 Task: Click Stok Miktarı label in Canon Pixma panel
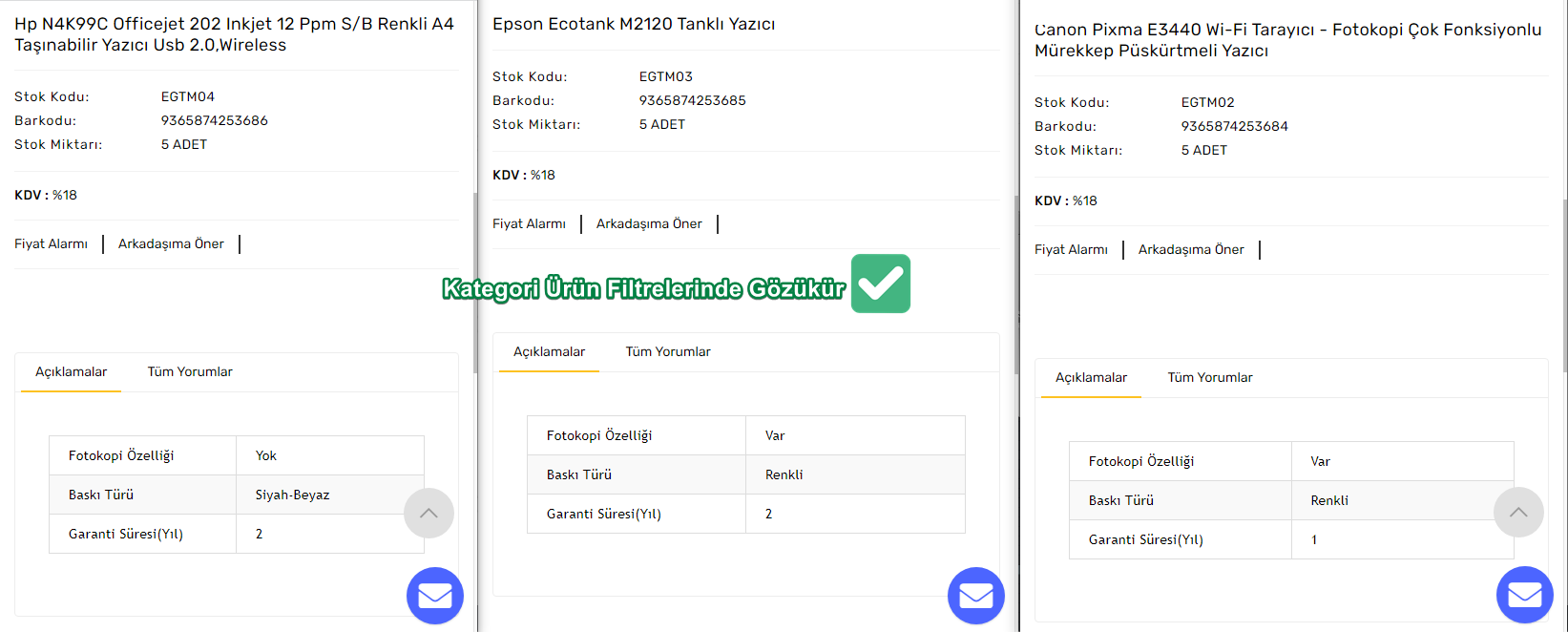[x=1078, y=150]
